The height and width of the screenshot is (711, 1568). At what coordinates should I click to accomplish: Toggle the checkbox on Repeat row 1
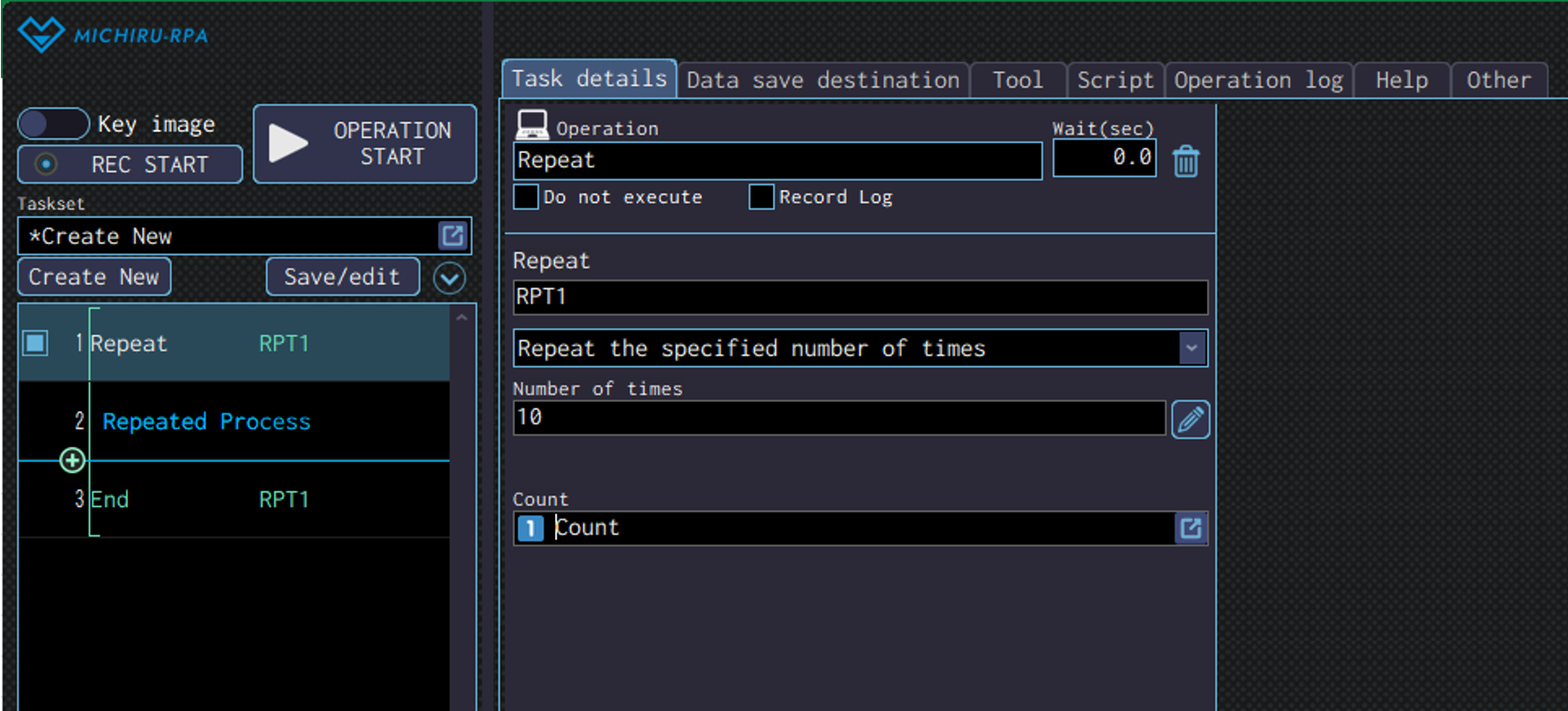(x=36, y=343)
